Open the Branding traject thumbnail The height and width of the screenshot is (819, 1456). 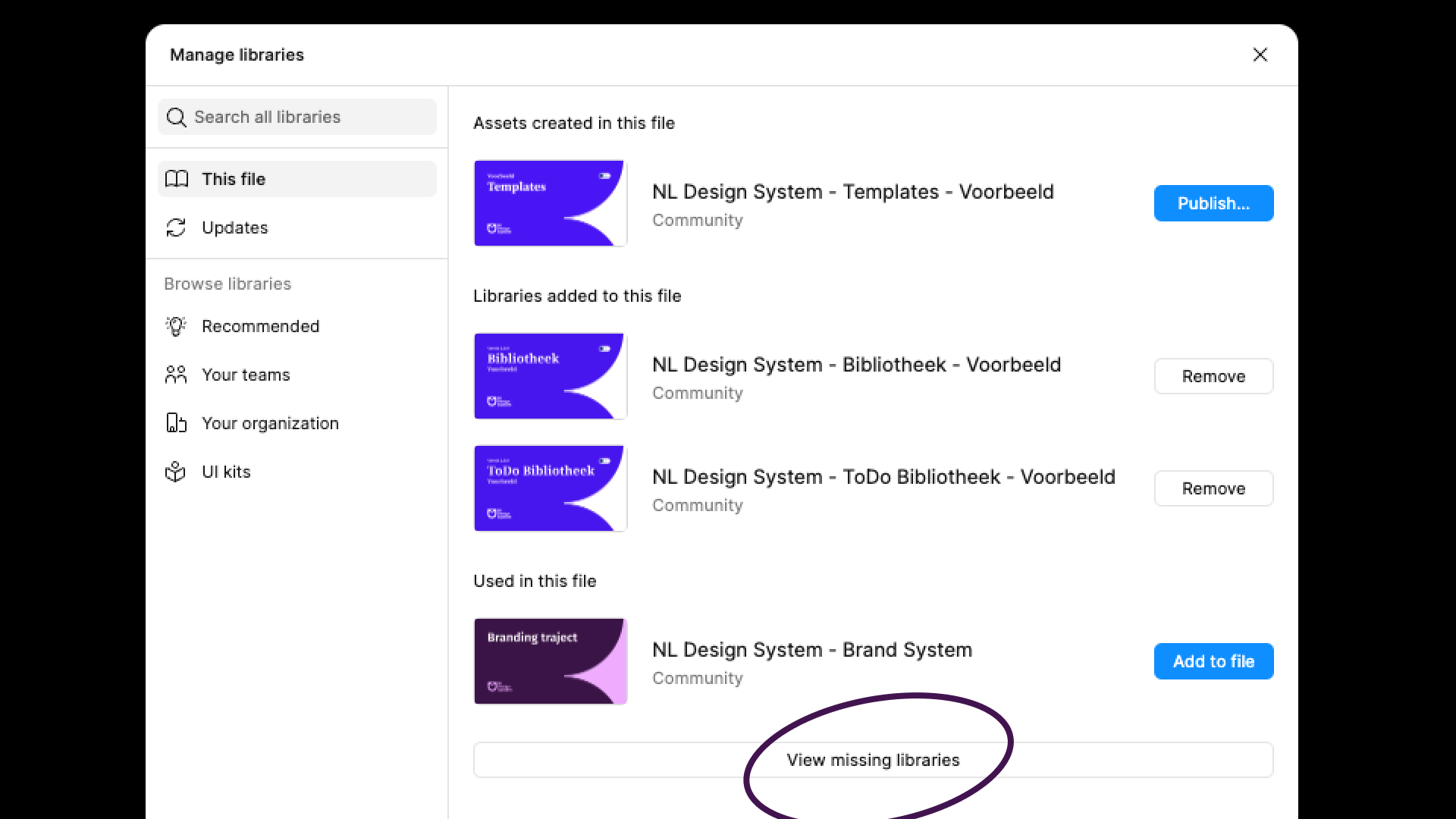[551, 661]
